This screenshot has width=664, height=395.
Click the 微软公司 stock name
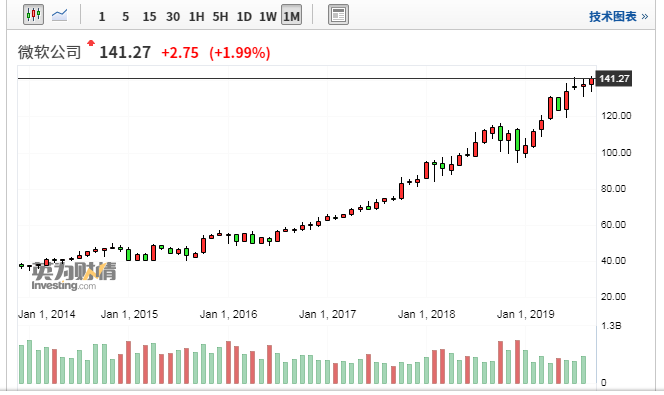click(50, 52)
